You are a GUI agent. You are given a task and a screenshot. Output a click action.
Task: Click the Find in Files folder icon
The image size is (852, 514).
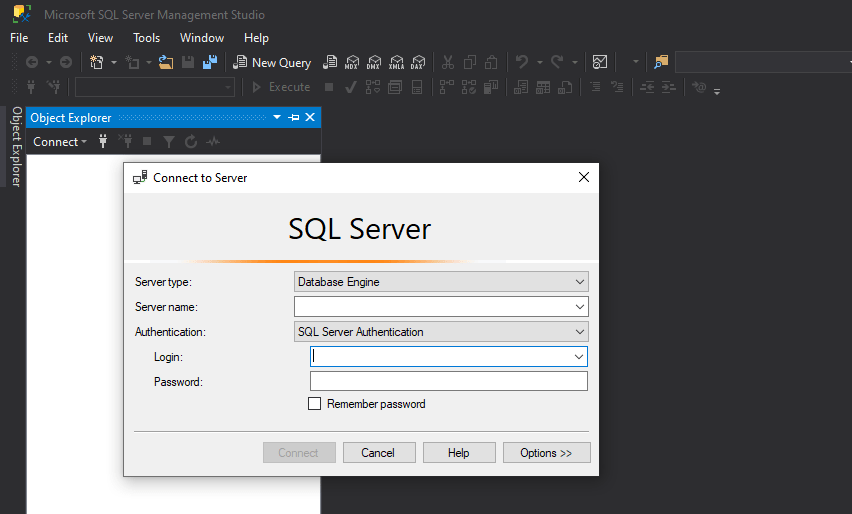(x=661, y=62)
